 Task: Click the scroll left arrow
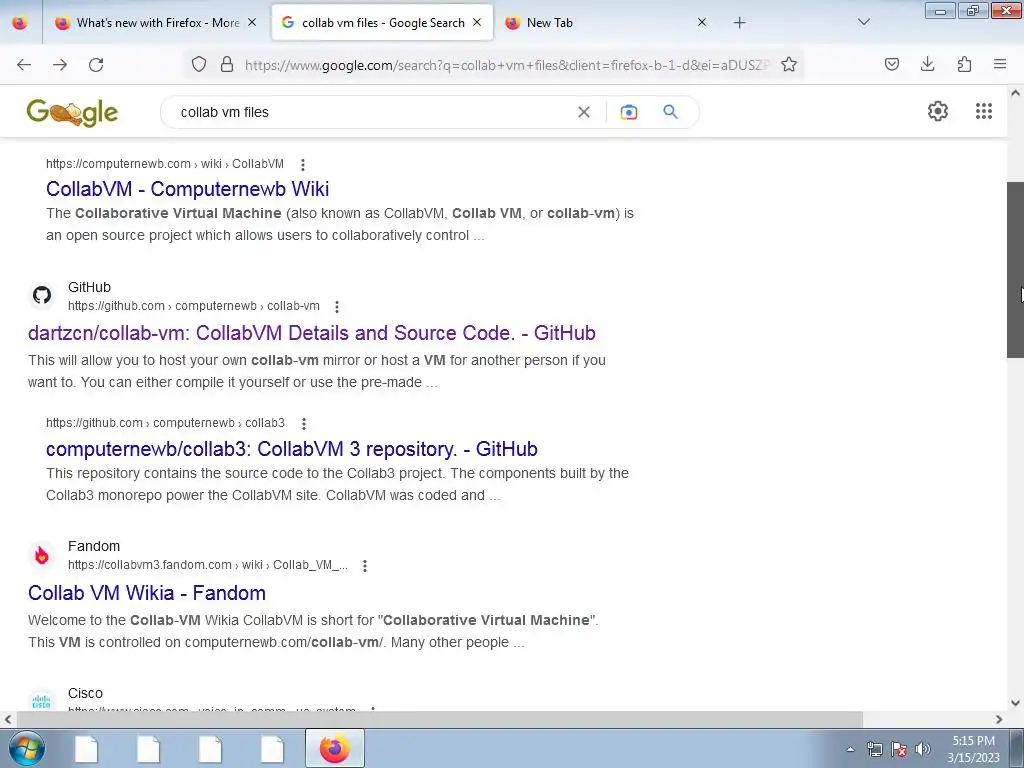7,720
